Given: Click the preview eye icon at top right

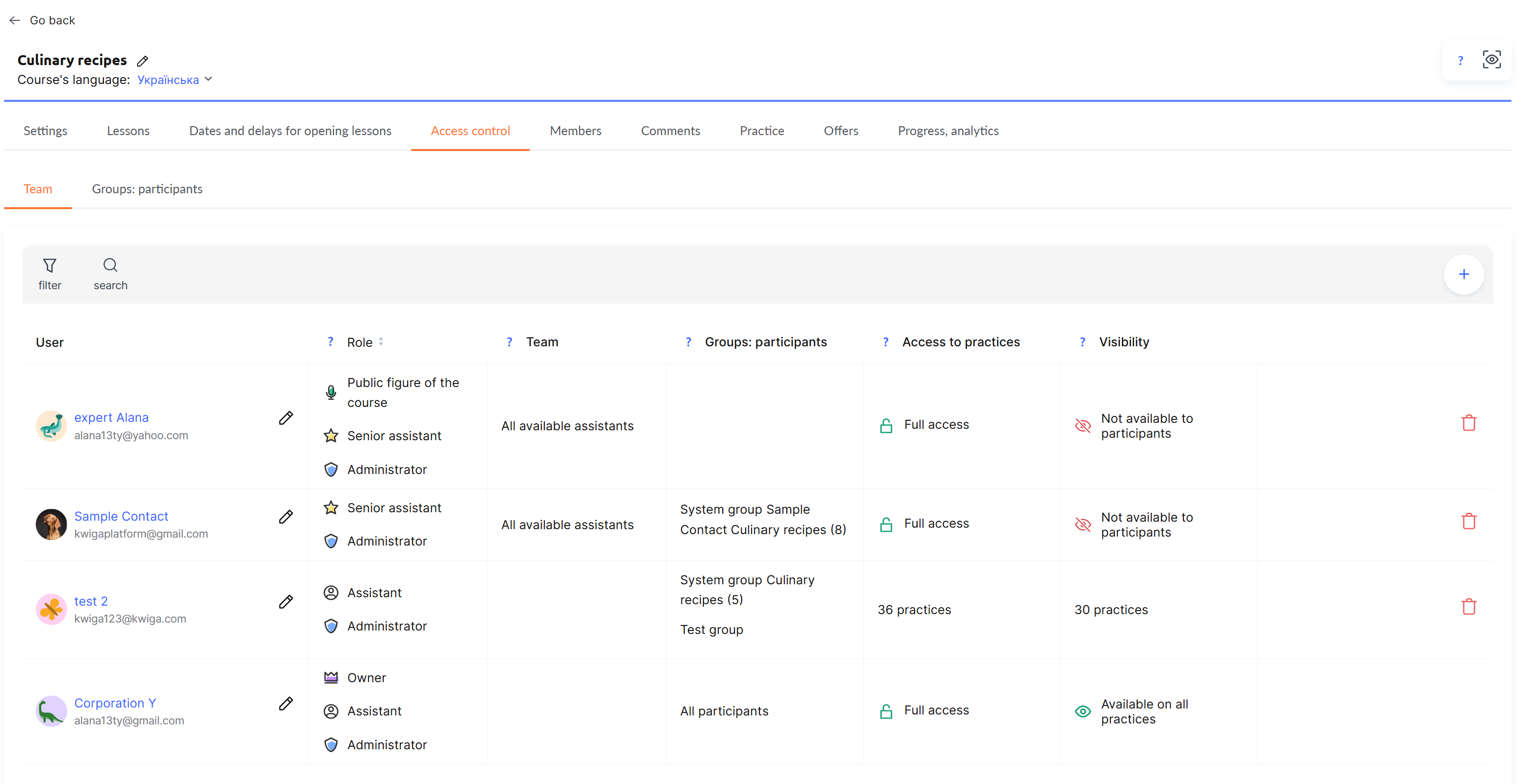Looking at the screenshot, I should (x=1491, y=60).
